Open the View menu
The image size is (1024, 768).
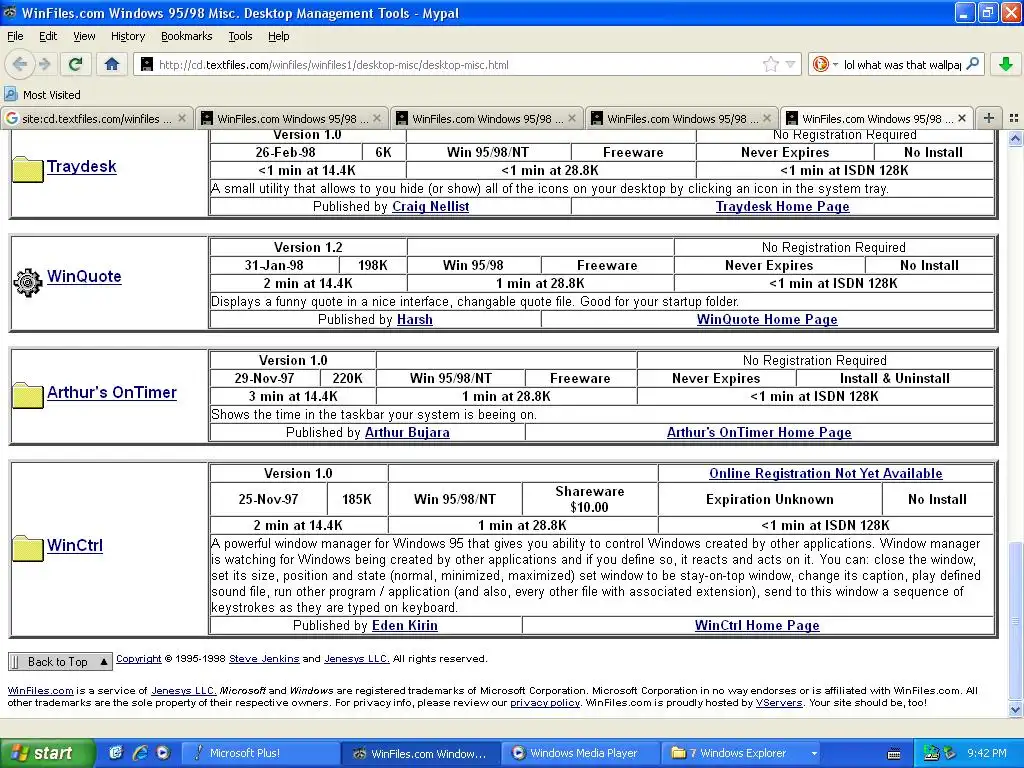[84, 36]
